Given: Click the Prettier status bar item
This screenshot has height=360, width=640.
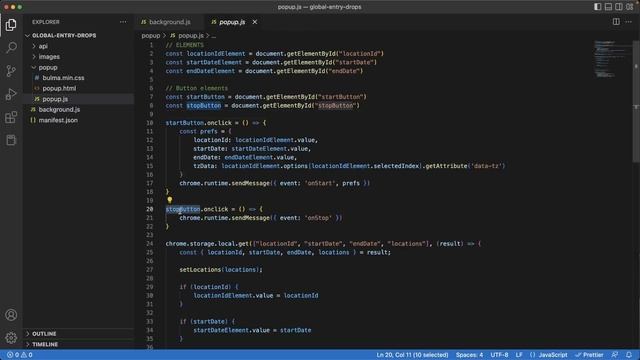Looking at the screenshot, I should (x=589, y=355).
